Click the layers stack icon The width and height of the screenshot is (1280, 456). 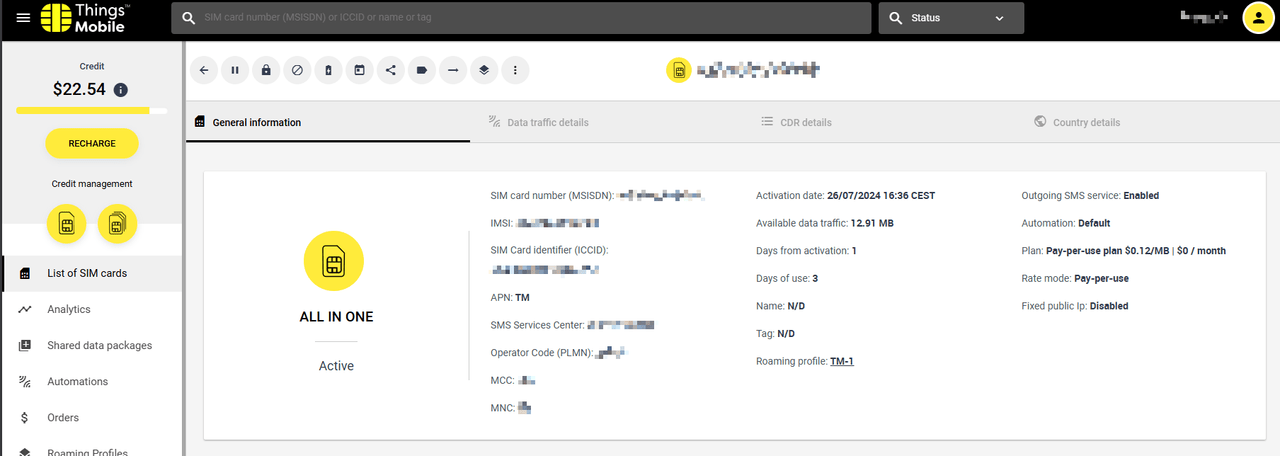[x=483, y=70]
